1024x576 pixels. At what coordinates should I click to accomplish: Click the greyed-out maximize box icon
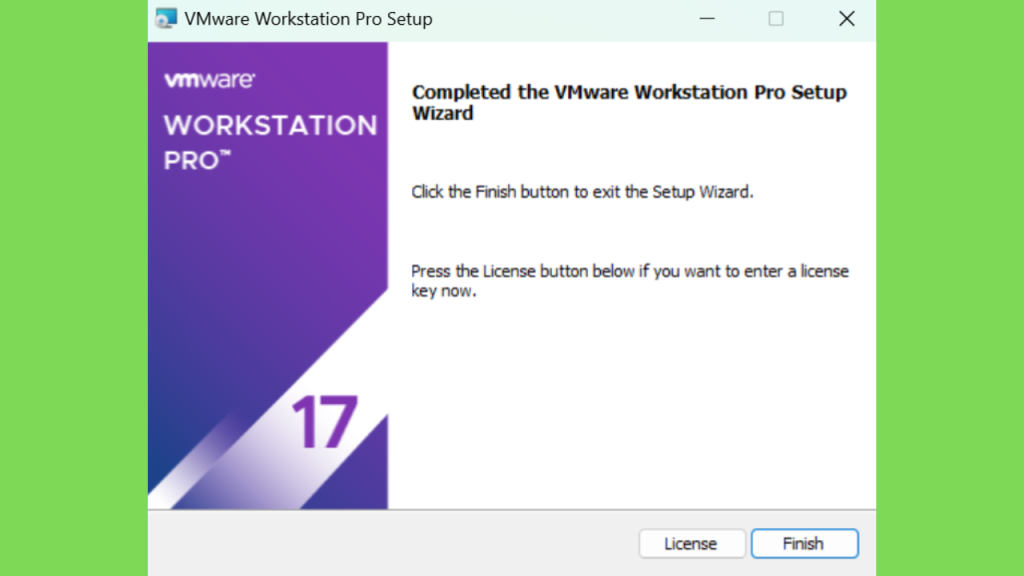pyautogui.click(x=776, y=19)
